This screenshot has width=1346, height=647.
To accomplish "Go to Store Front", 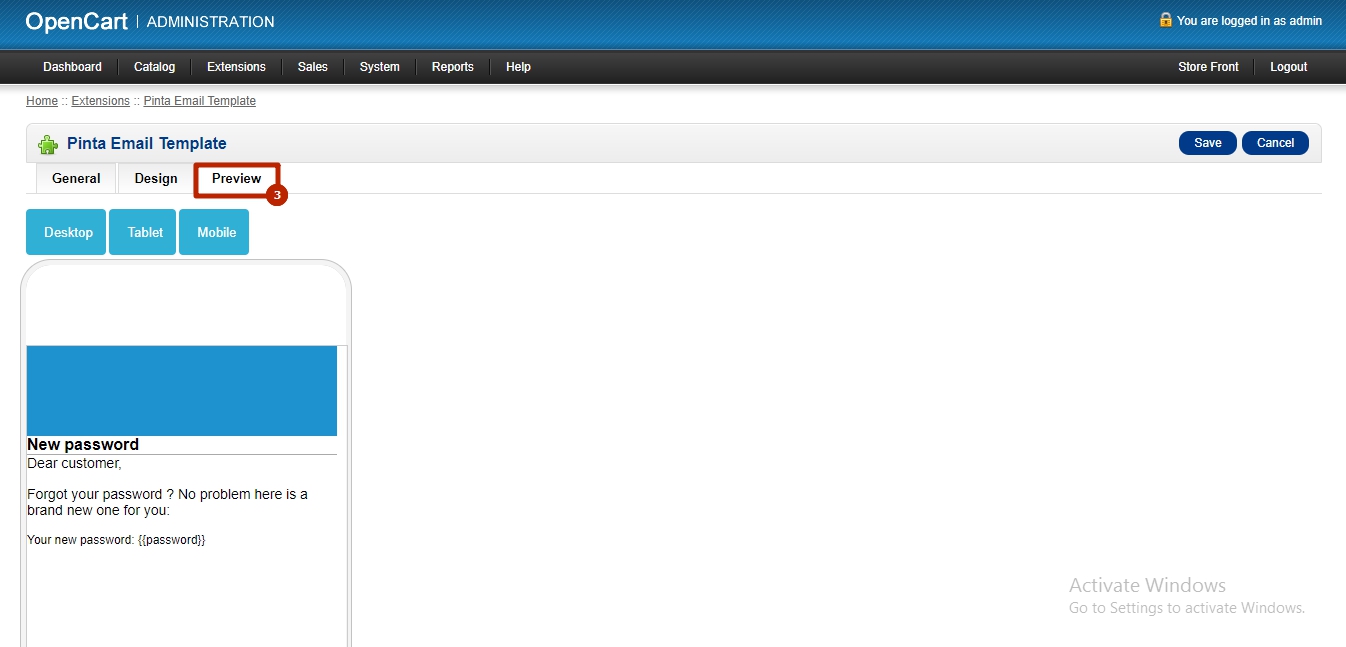I will pyautogui.click(x=1208, y=67).
